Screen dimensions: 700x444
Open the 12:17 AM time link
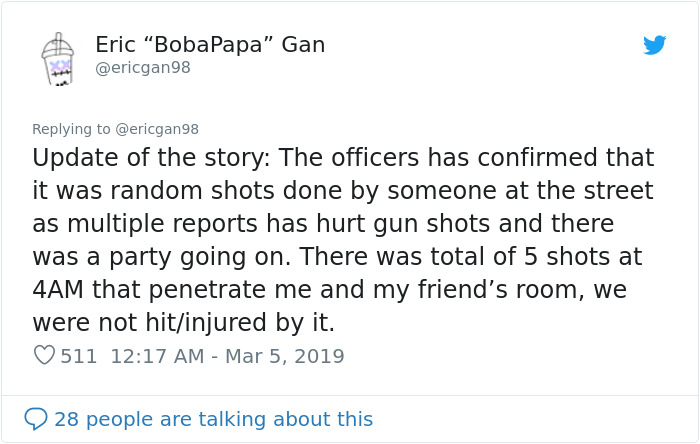pyautogui.click(x=154, y=356)
